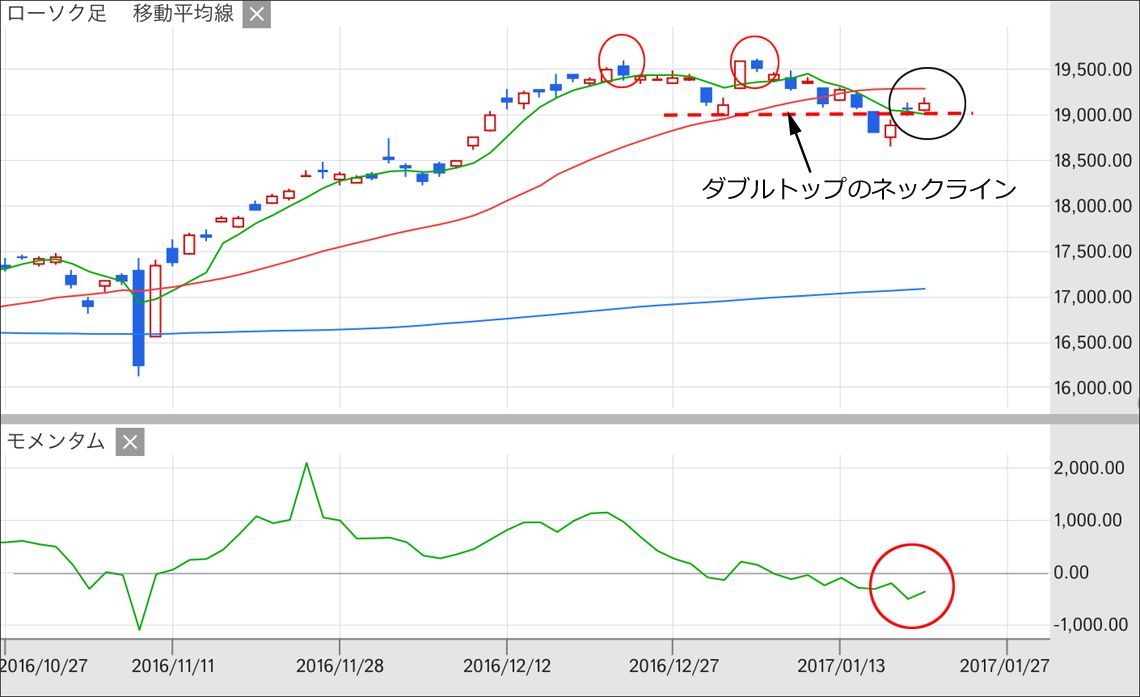Viewport: 1140px width, 697px height.
Task: Select the tall hollow red candlestick in November
Action: tap(155, 300)
